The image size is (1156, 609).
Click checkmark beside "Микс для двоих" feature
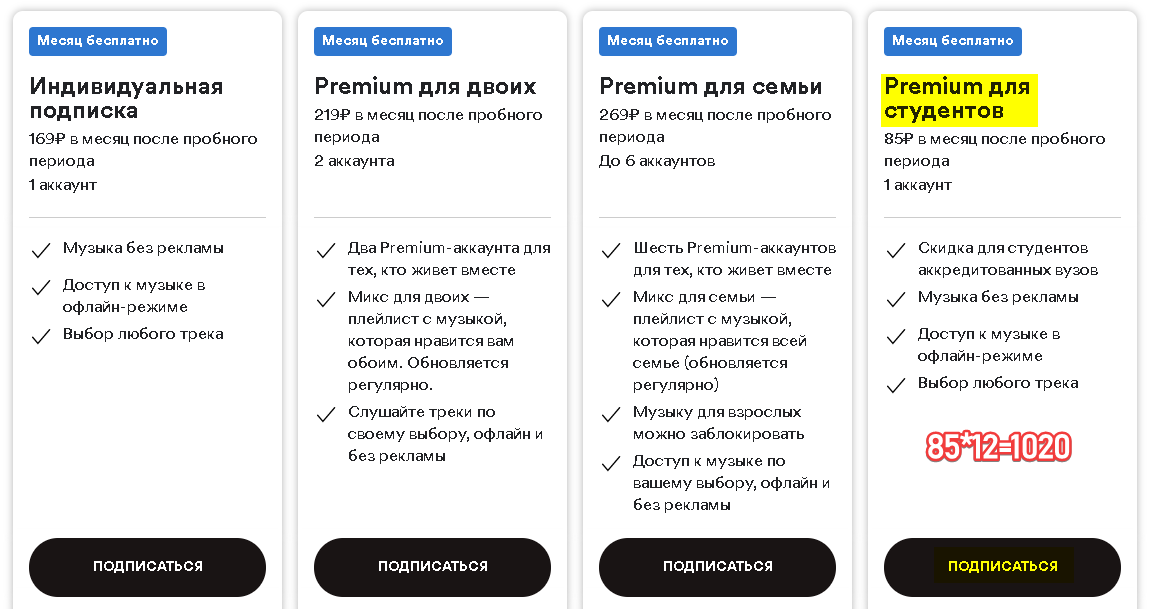click(326, 299)
